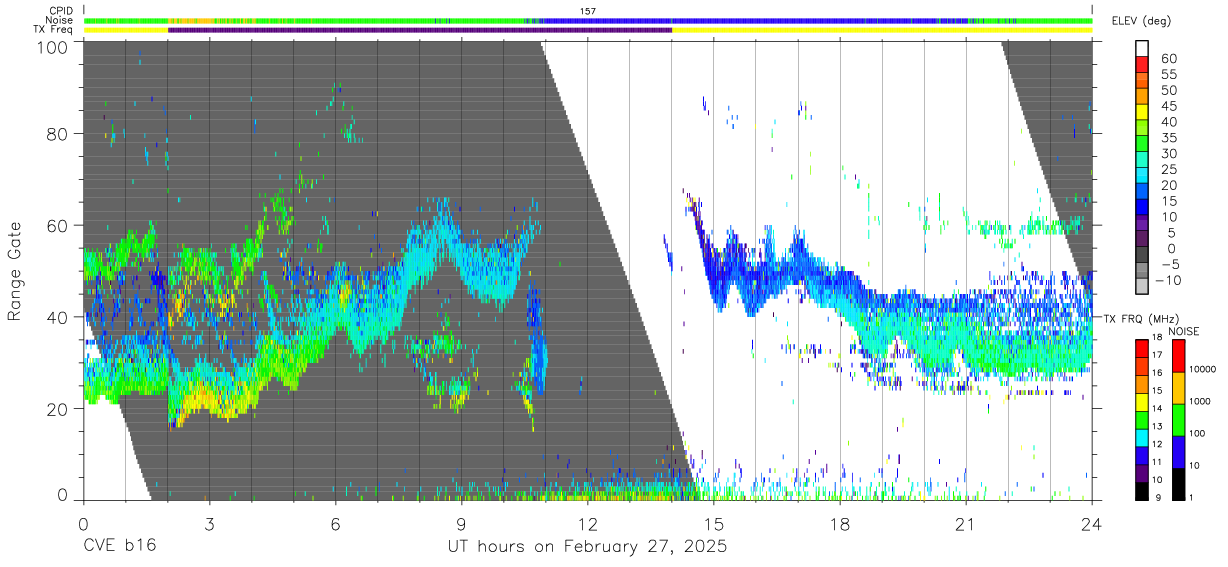Click the '1' tick on NOISE colorbar
Screen dimensions: 1228x567
pyautogui.click(x=1191, y=498)
